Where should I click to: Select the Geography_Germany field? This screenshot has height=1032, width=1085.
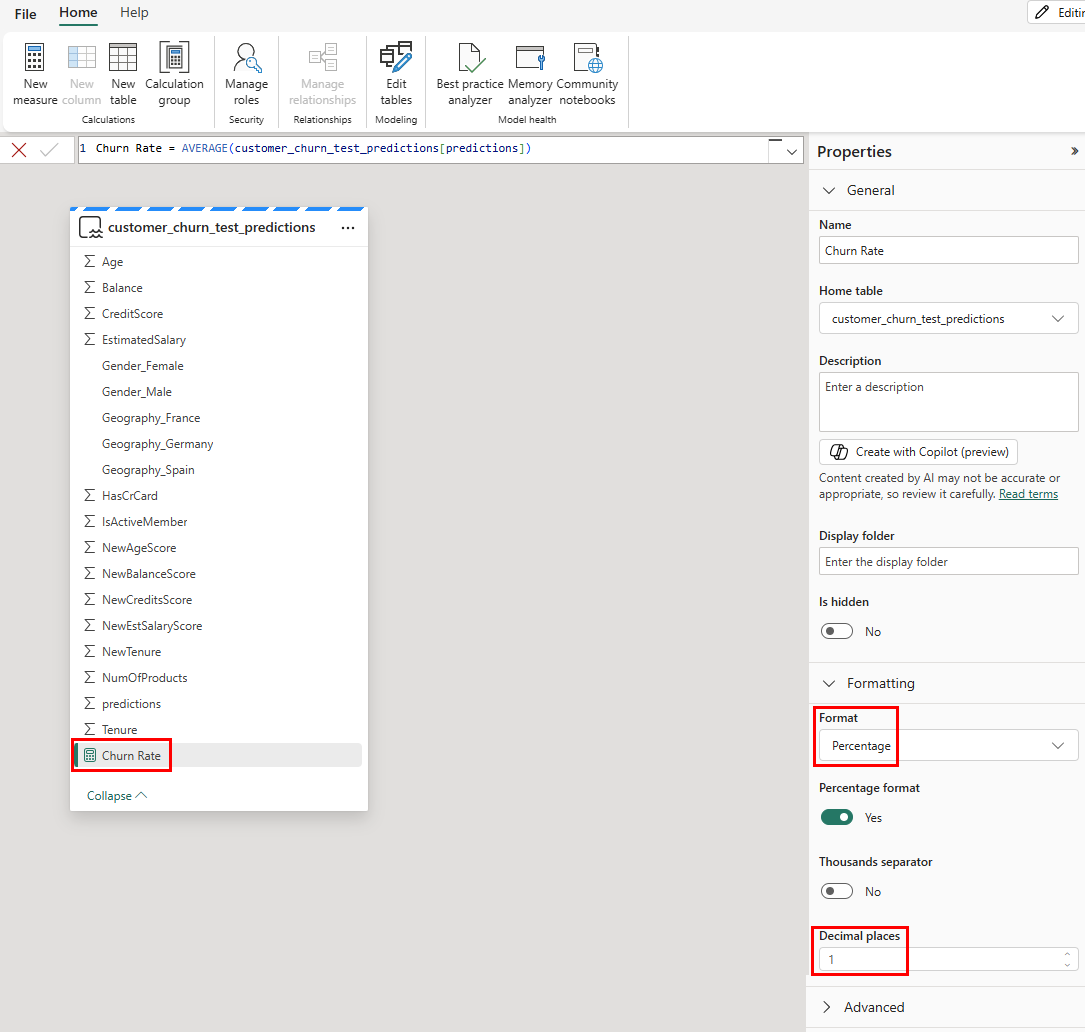coord(158,444)
